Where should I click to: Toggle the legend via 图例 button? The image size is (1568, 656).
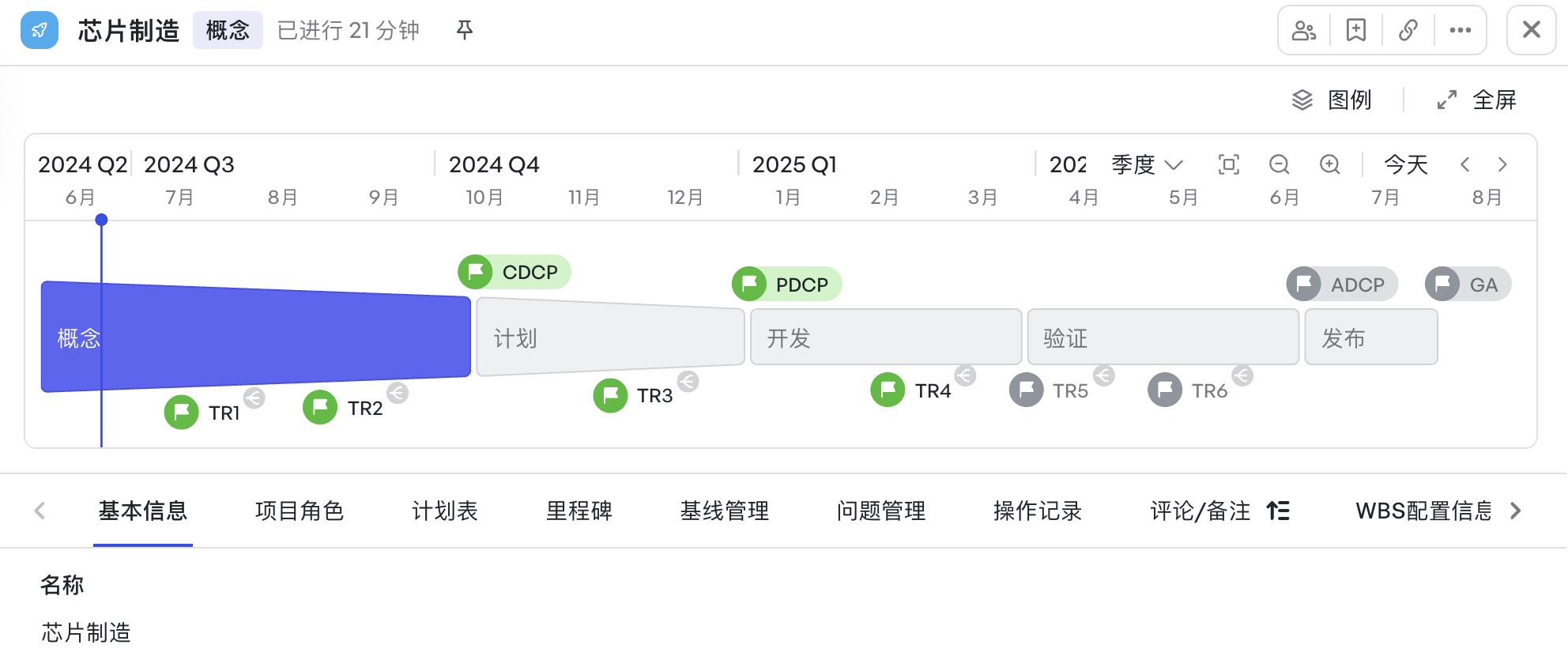tap(1332, 100)
